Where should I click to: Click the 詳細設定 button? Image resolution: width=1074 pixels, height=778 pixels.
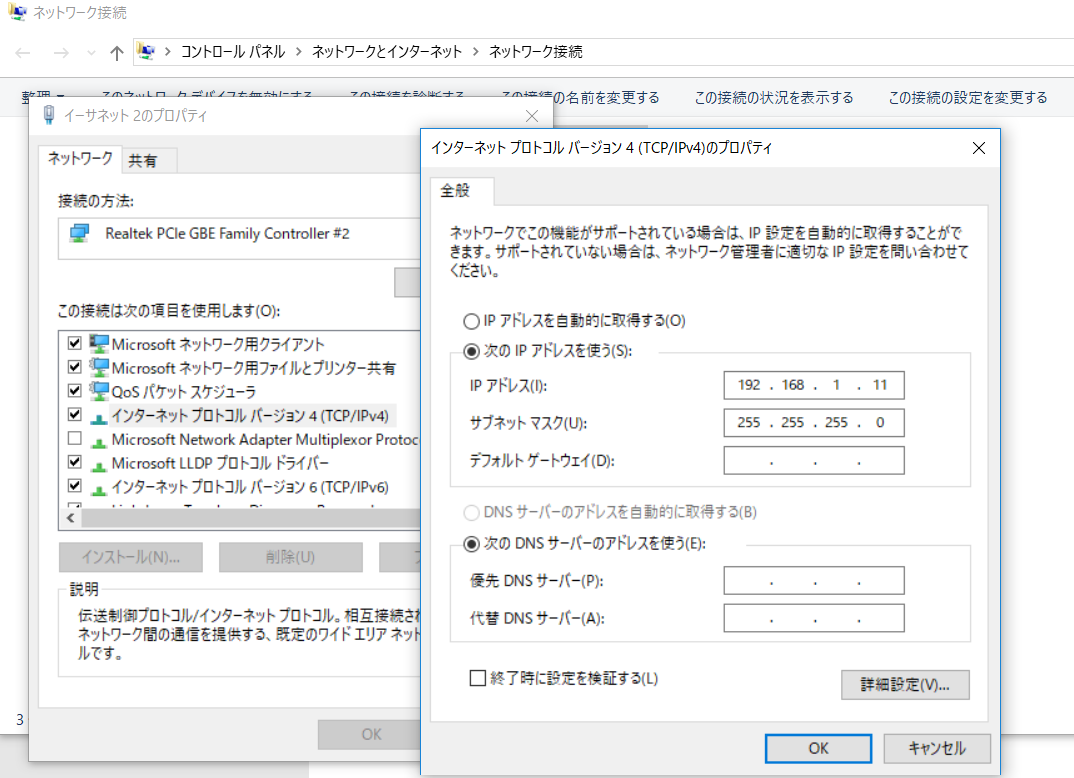[x=904, y=684]
